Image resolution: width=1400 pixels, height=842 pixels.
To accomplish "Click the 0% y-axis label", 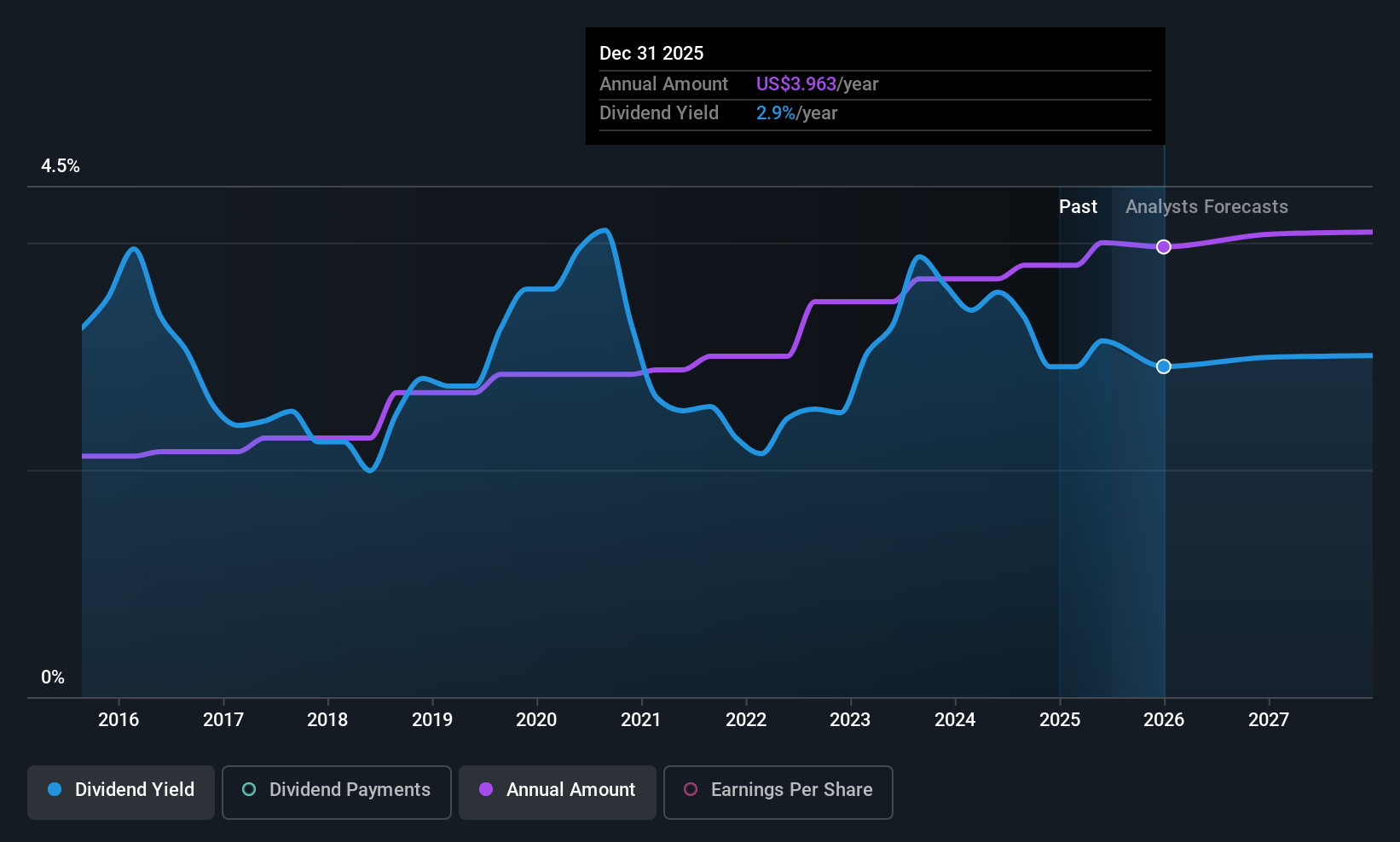I will pyautogui.click(x=53, y=678).
